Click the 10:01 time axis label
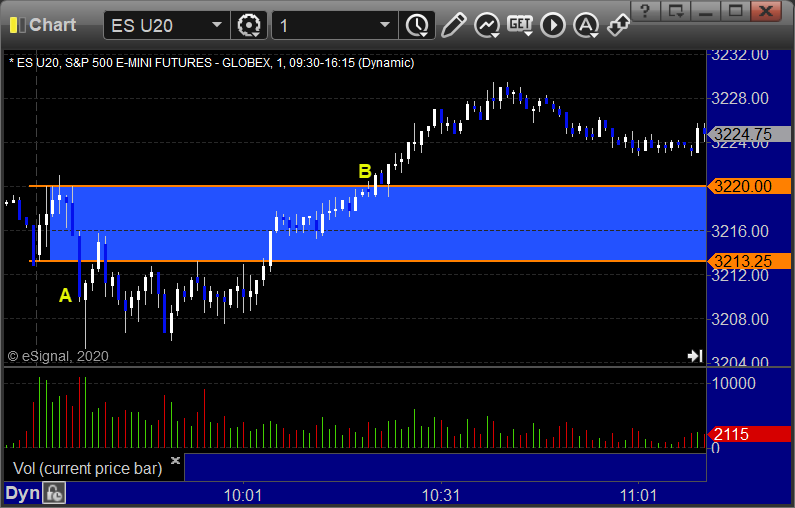Viewport: 795px width, 508px height. pos(243,495)
